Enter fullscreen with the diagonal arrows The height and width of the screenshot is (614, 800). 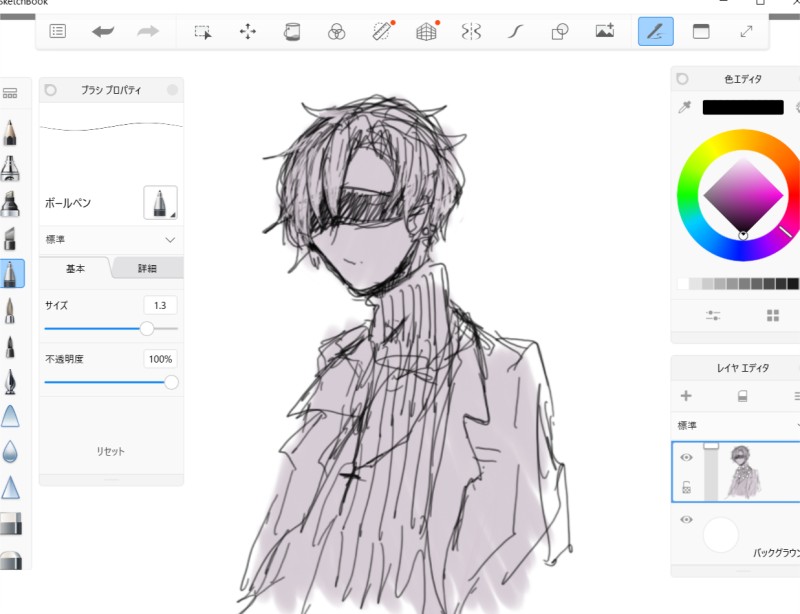tap(746, 32)
